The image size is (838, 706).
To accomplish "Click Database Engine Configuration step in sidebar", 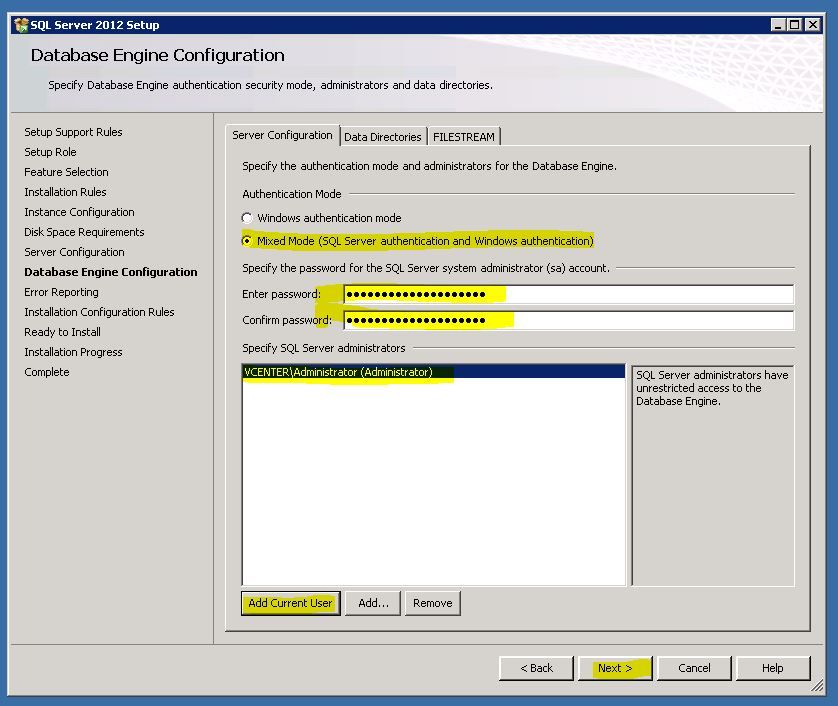I will 111,272.
